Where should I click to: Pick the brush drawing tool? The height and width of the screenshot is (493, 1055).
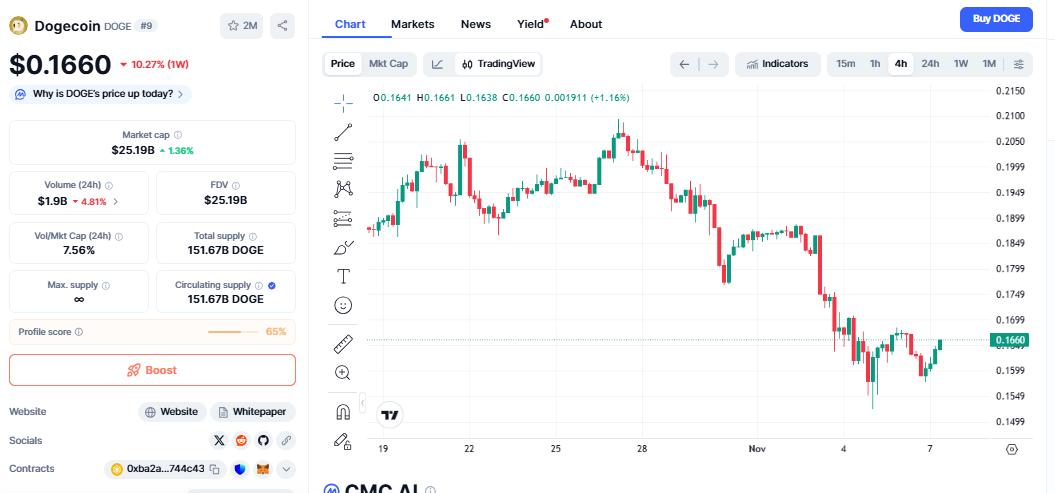point(343,247)
